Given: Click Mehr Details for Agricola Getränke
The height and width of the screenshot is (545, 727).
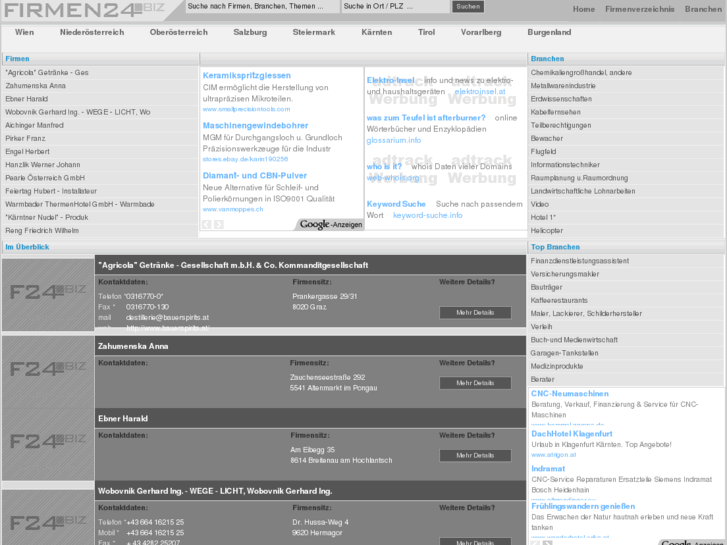Looking at the screenshot, I should [475, 313].
